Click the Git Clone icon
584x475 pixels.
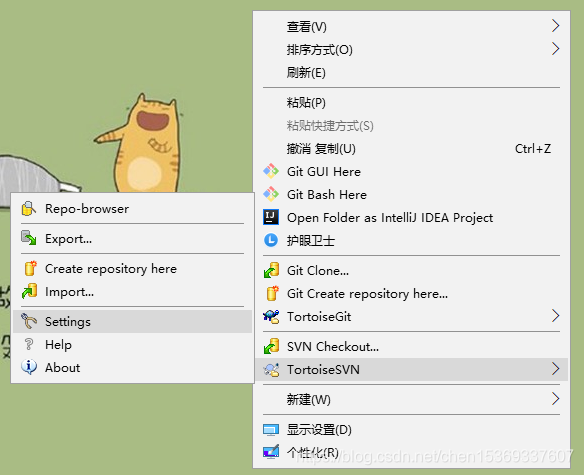(271, 270)
